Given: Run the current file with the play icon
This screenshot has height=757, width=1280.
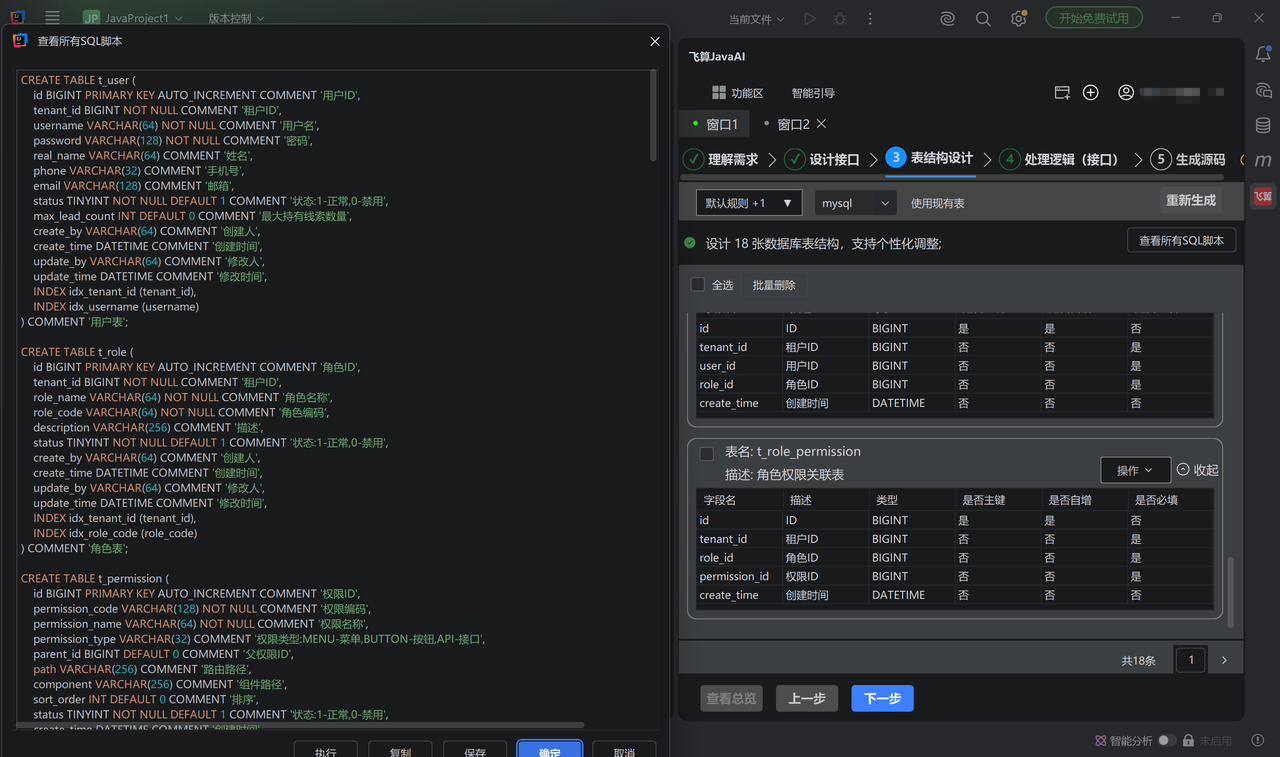Looking at the screenshot, I should point(810,19).
